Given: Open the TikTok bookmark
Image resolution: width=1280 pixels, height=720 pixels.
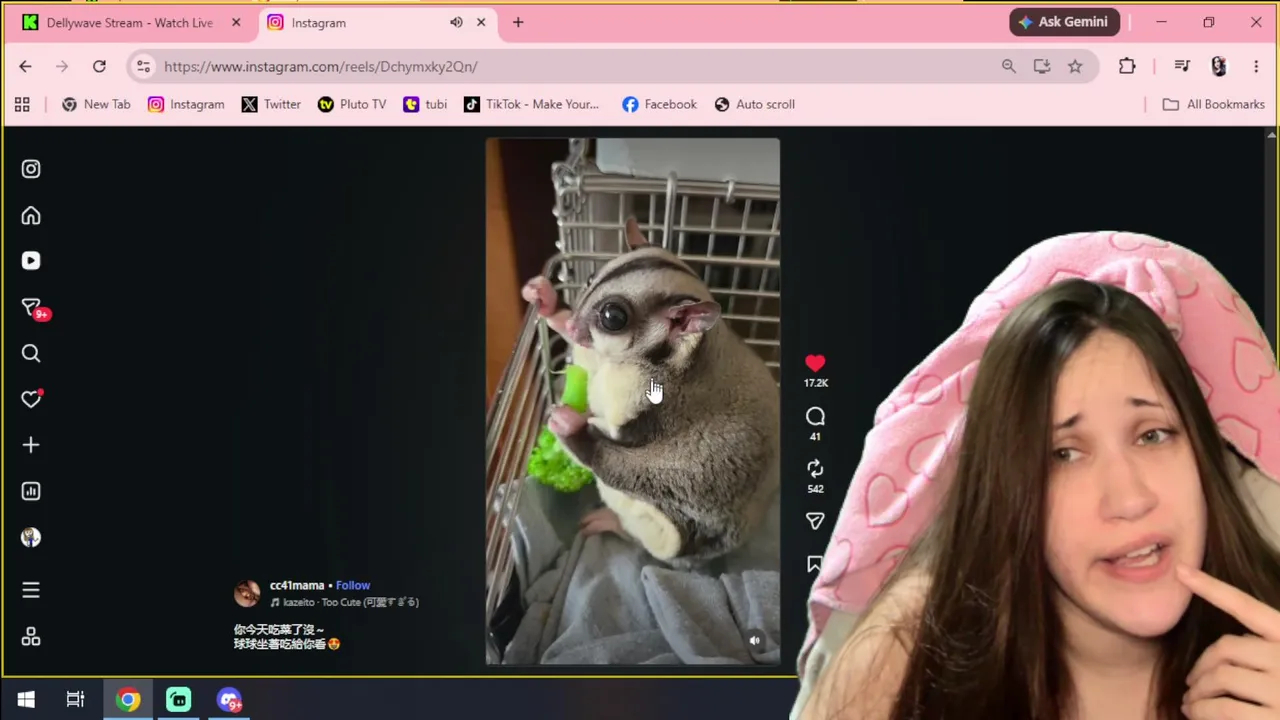Looking at the screenshot, I should pyautogui.click(x=531, y=104).
